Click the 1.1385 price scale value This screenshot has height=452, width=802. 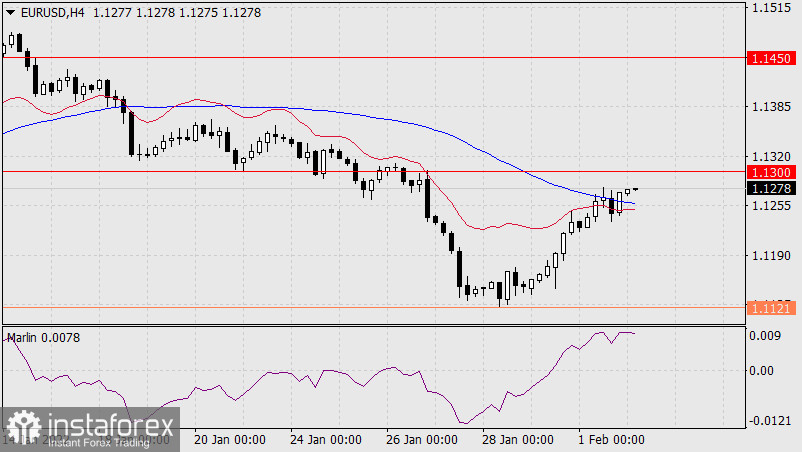(x=769, y=106)
